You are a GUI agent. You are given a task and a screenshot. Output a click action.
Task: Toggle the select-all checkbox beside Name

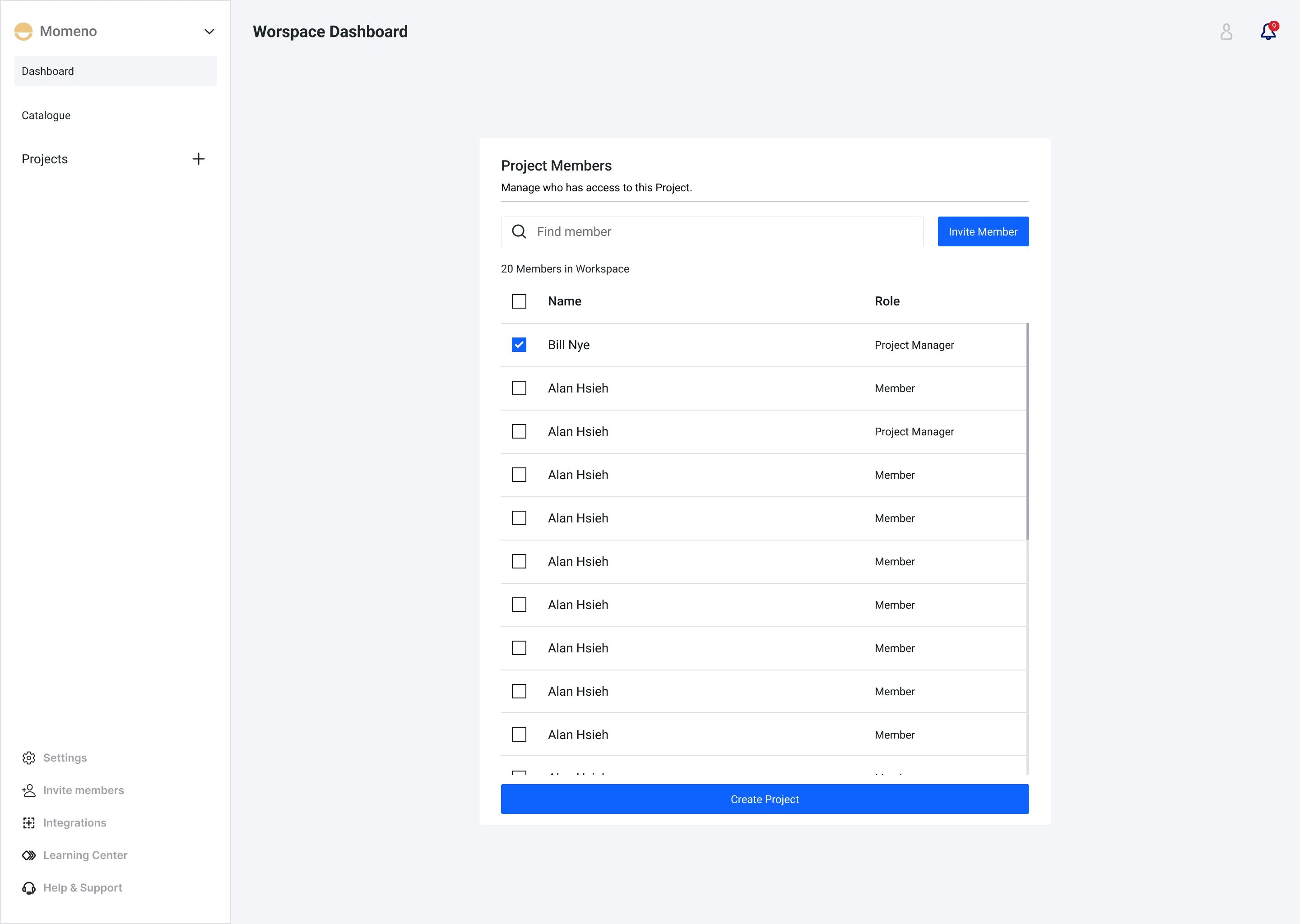(519, 301)
